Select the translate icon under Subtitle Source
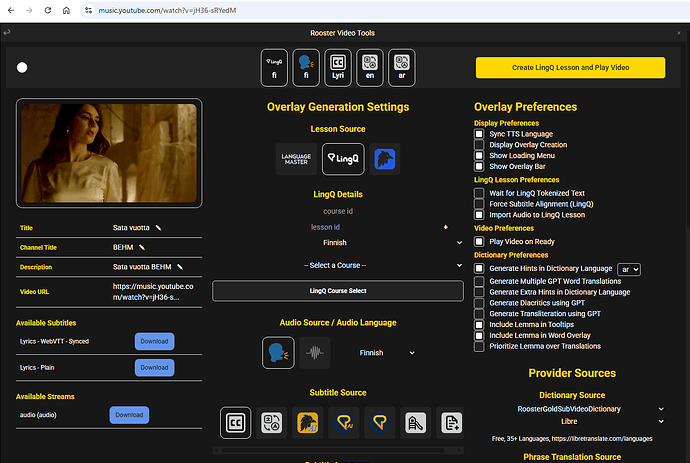The height and width of the screenshot is (463, 690). [x=272, y=423]
